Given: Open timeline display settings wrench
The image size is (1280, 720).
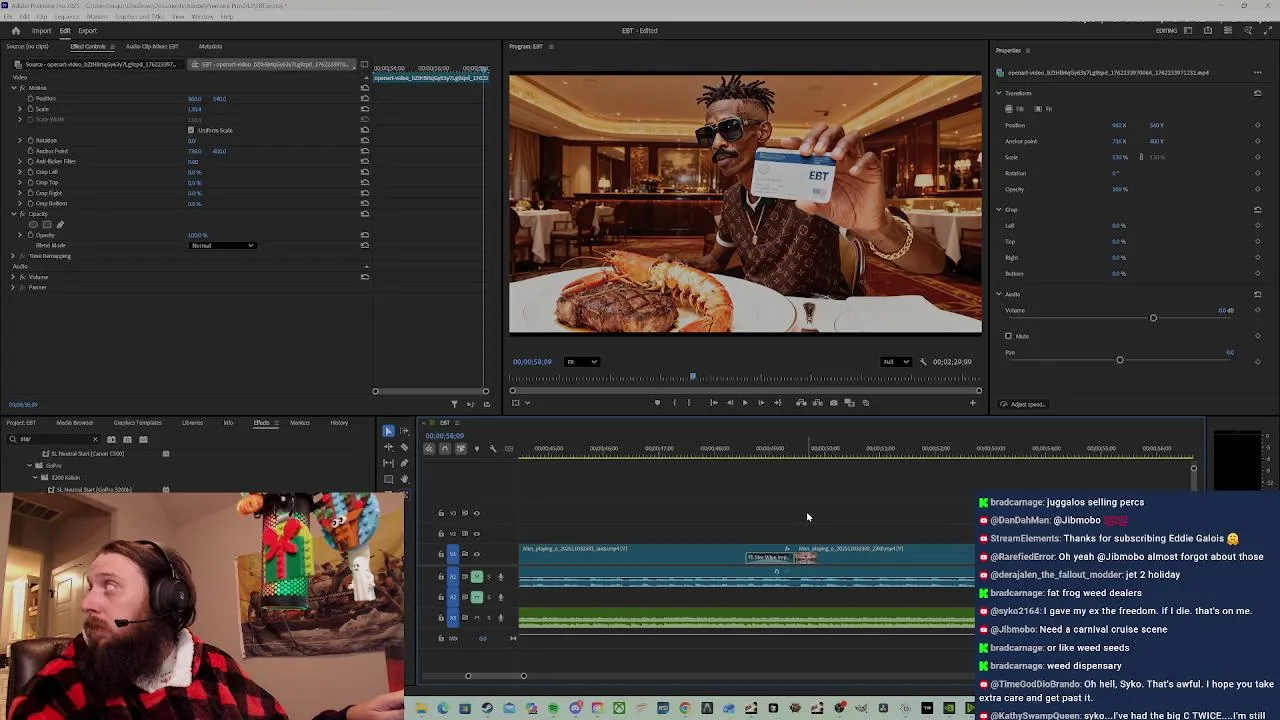Looking at the screenshot, I should (x=492, y=448).
